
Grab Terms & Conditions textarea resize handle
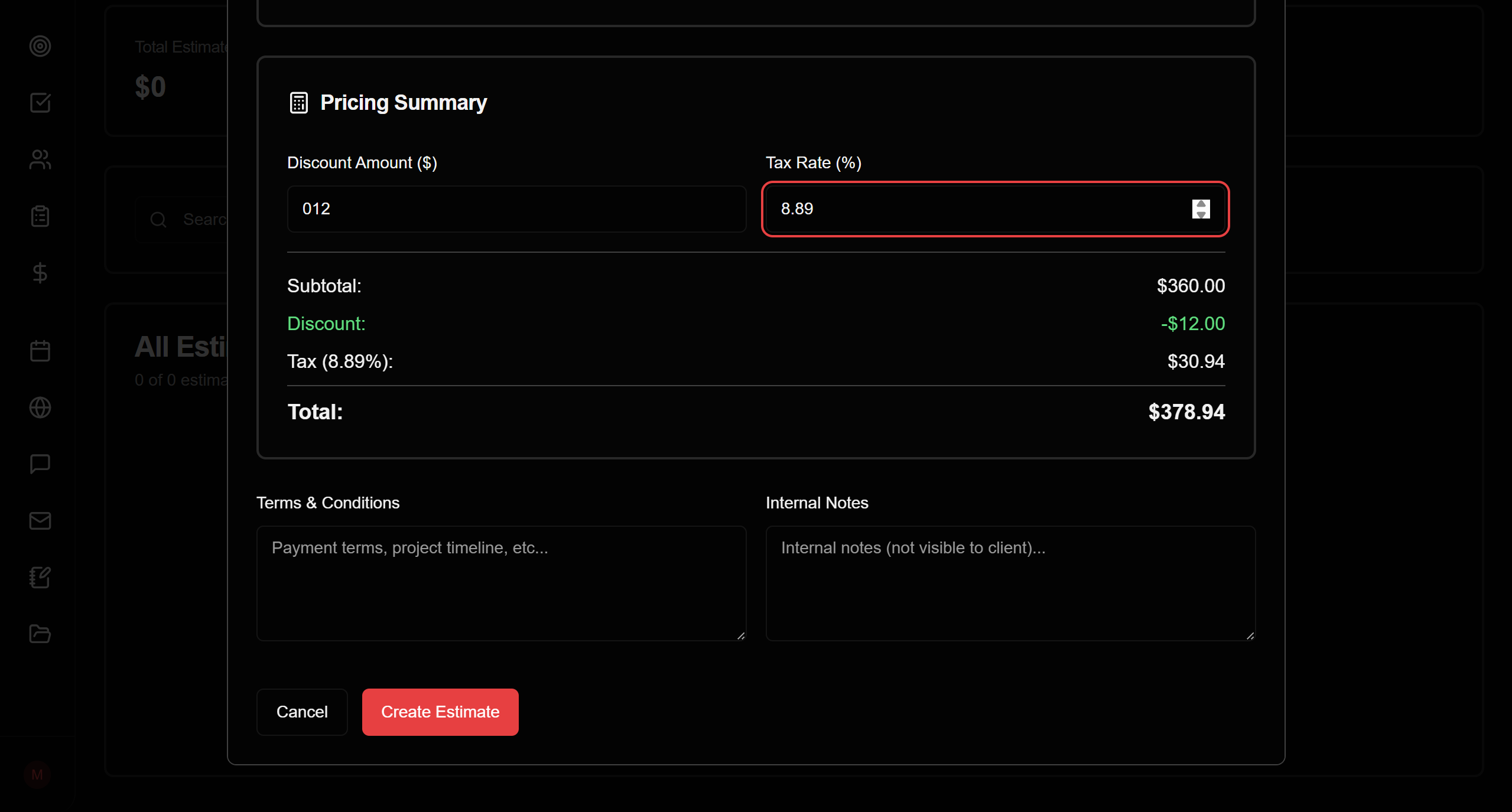coord(741,635)
